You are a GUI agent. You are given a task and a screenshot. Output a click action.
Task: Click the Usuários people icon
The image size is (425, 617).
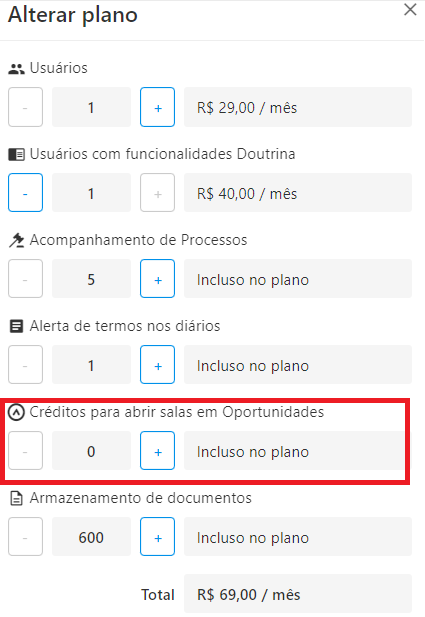tap(17, 68)
